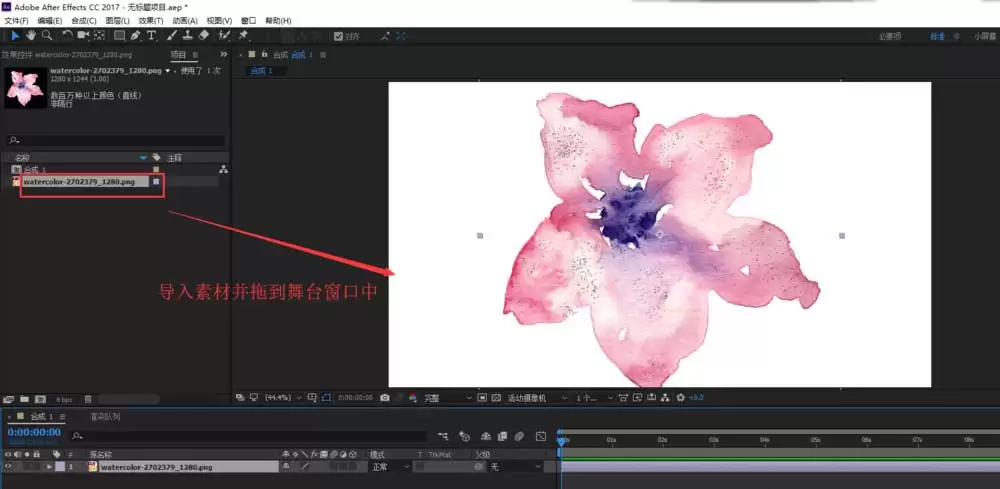
Task: Select the Puppet Pin tool
Action: click(243, 36)
